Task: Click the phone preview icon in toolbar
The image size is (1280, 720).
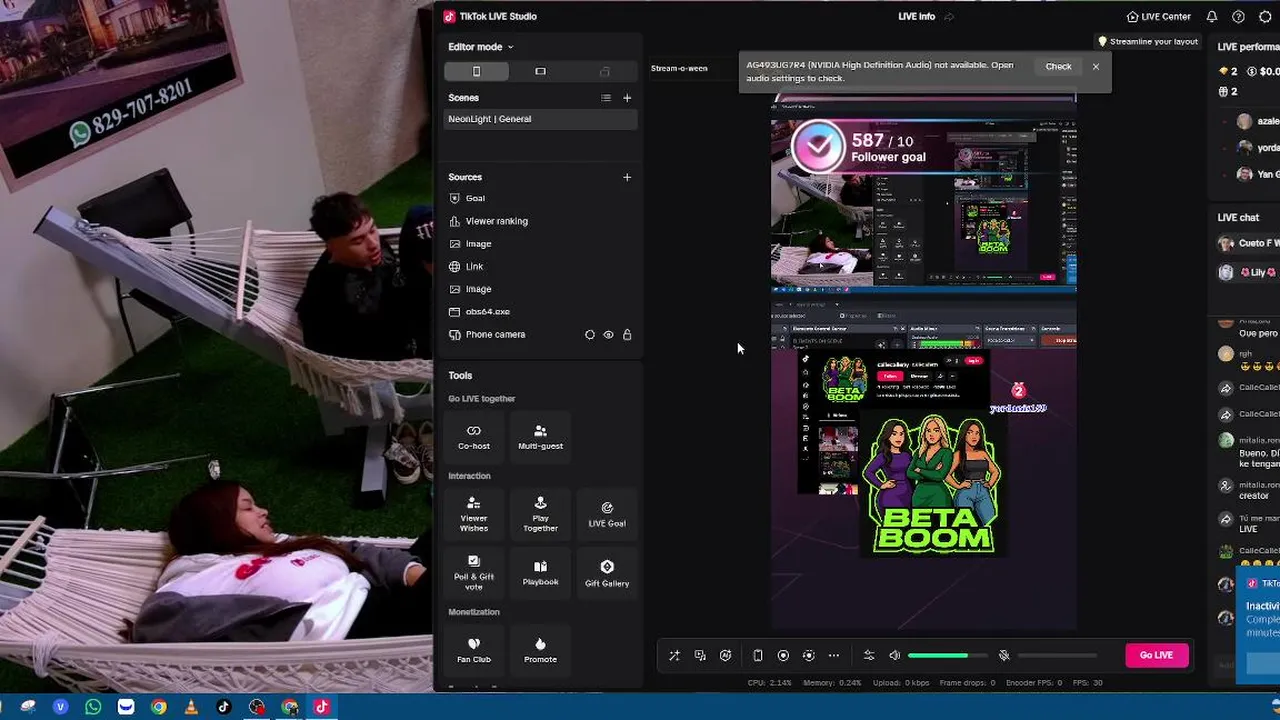Action: point(758,656)
